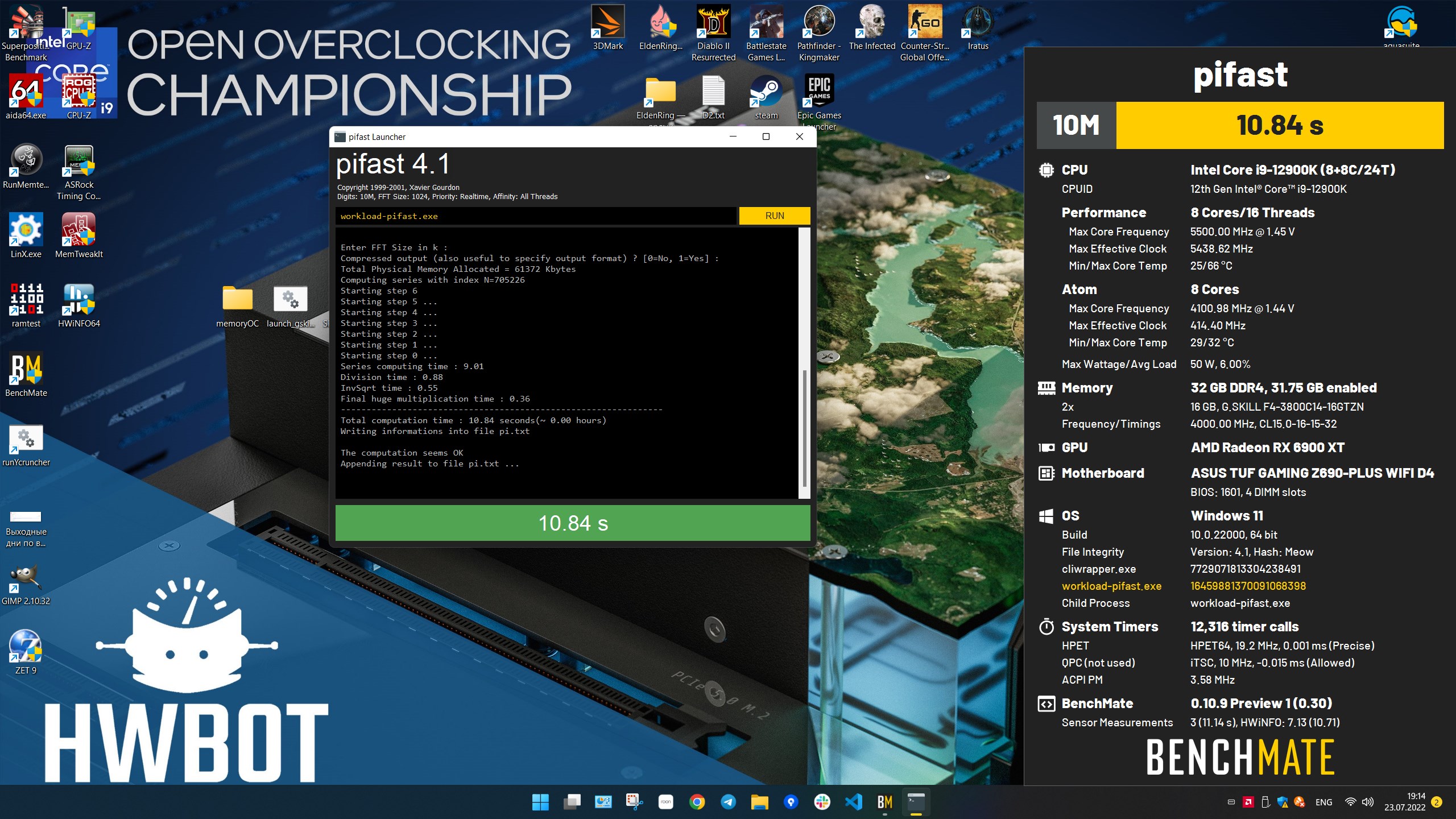This screenshot has height=819, width=1456.
Task: Open the LinX.exe desktop icon
Action: point(26,236)
